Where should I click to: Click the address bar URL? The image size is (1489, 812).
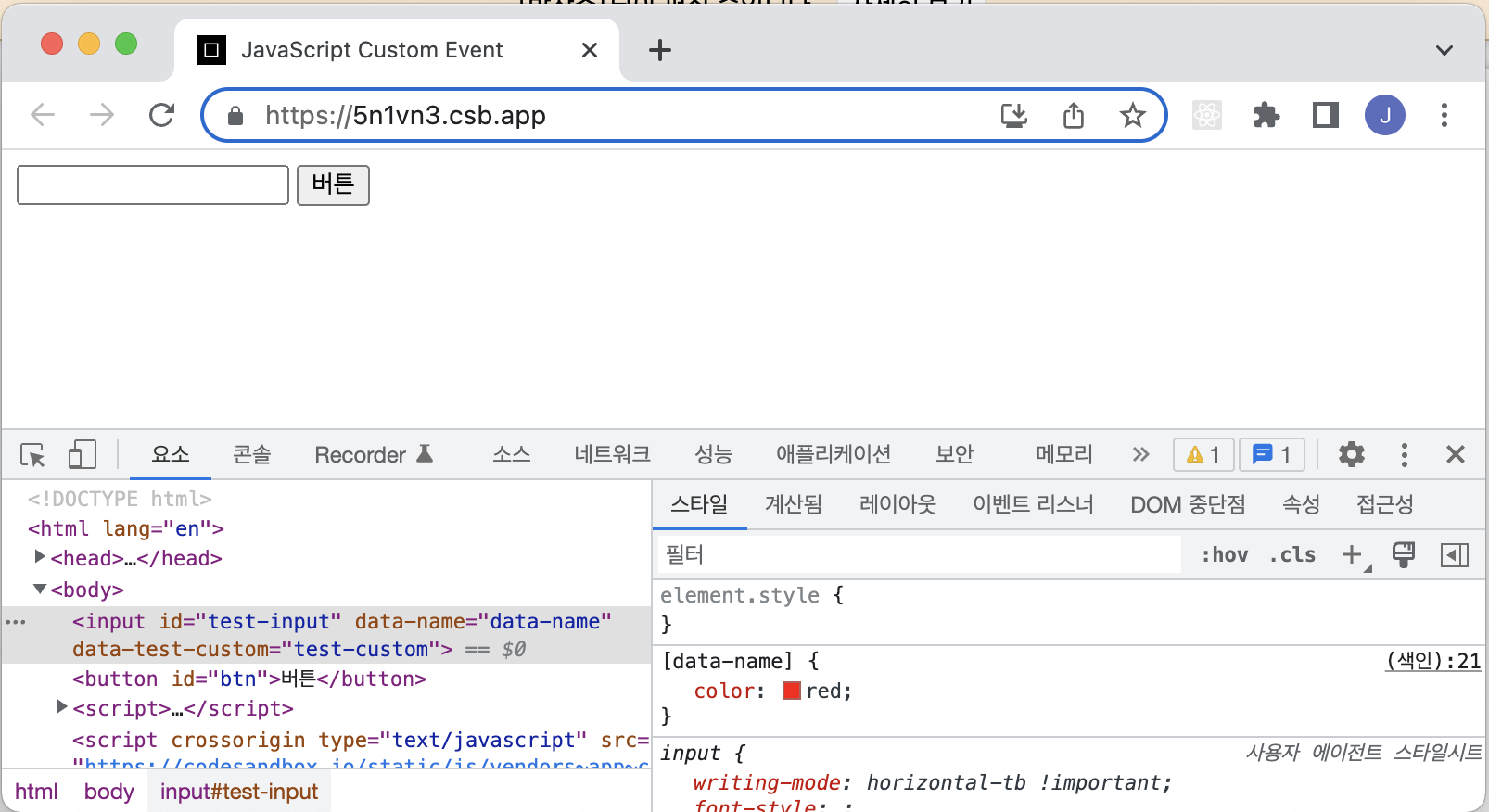(x=406, y=116)
